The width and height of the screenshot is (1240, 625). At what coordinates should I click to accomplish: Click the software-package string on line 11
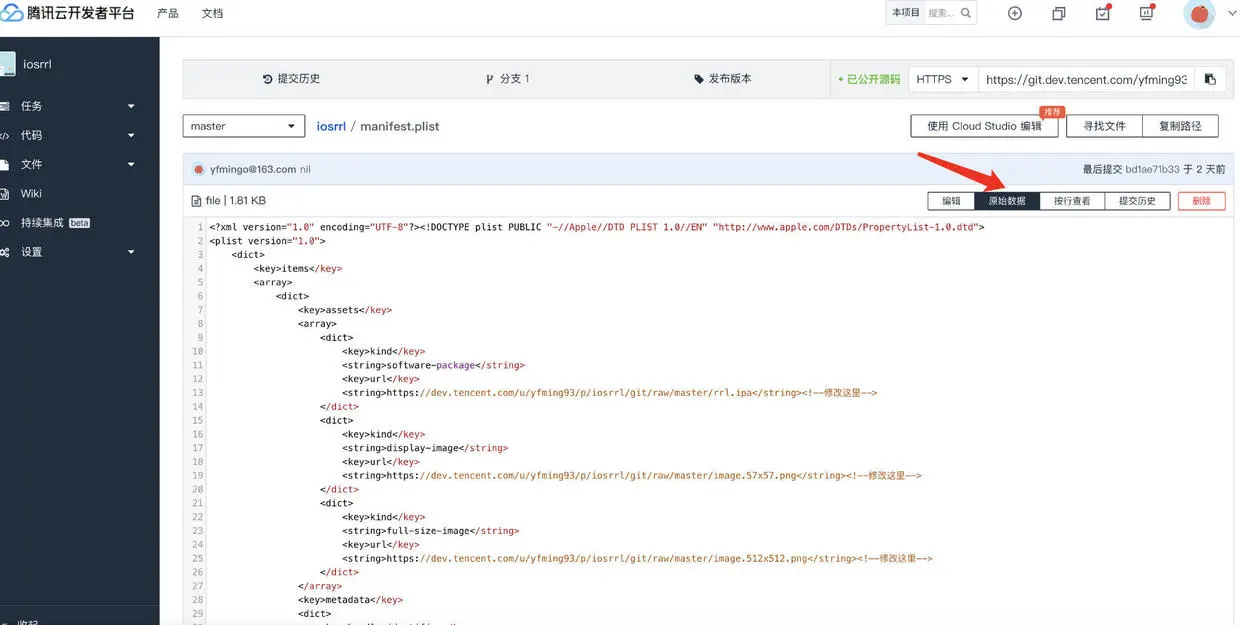tap(431, 365)
